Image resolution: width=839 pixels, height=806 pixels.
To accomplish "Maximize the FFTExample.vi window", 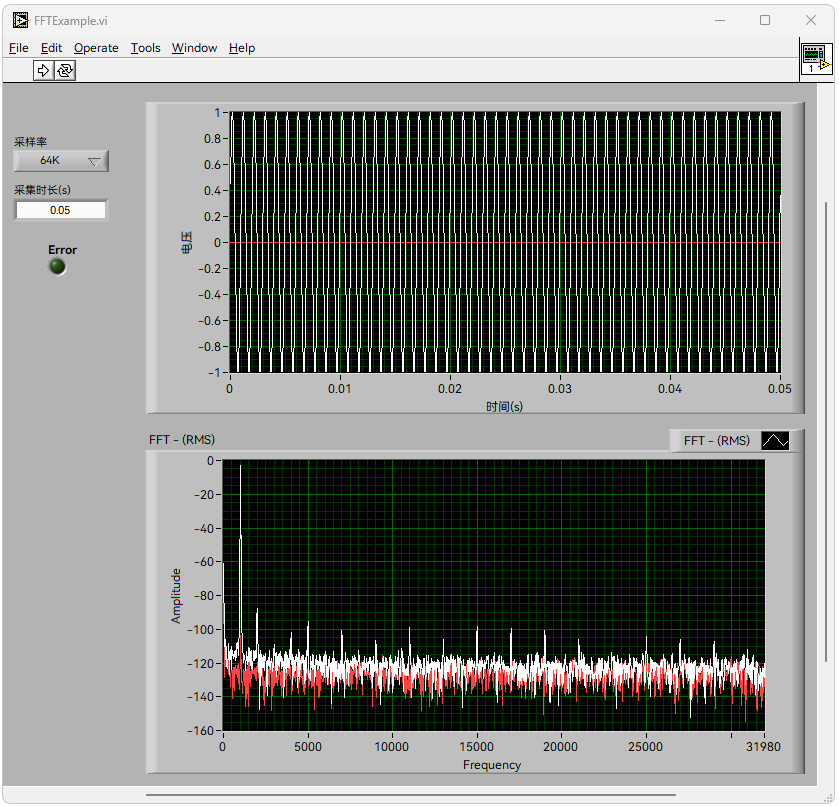I will point(765,20).
